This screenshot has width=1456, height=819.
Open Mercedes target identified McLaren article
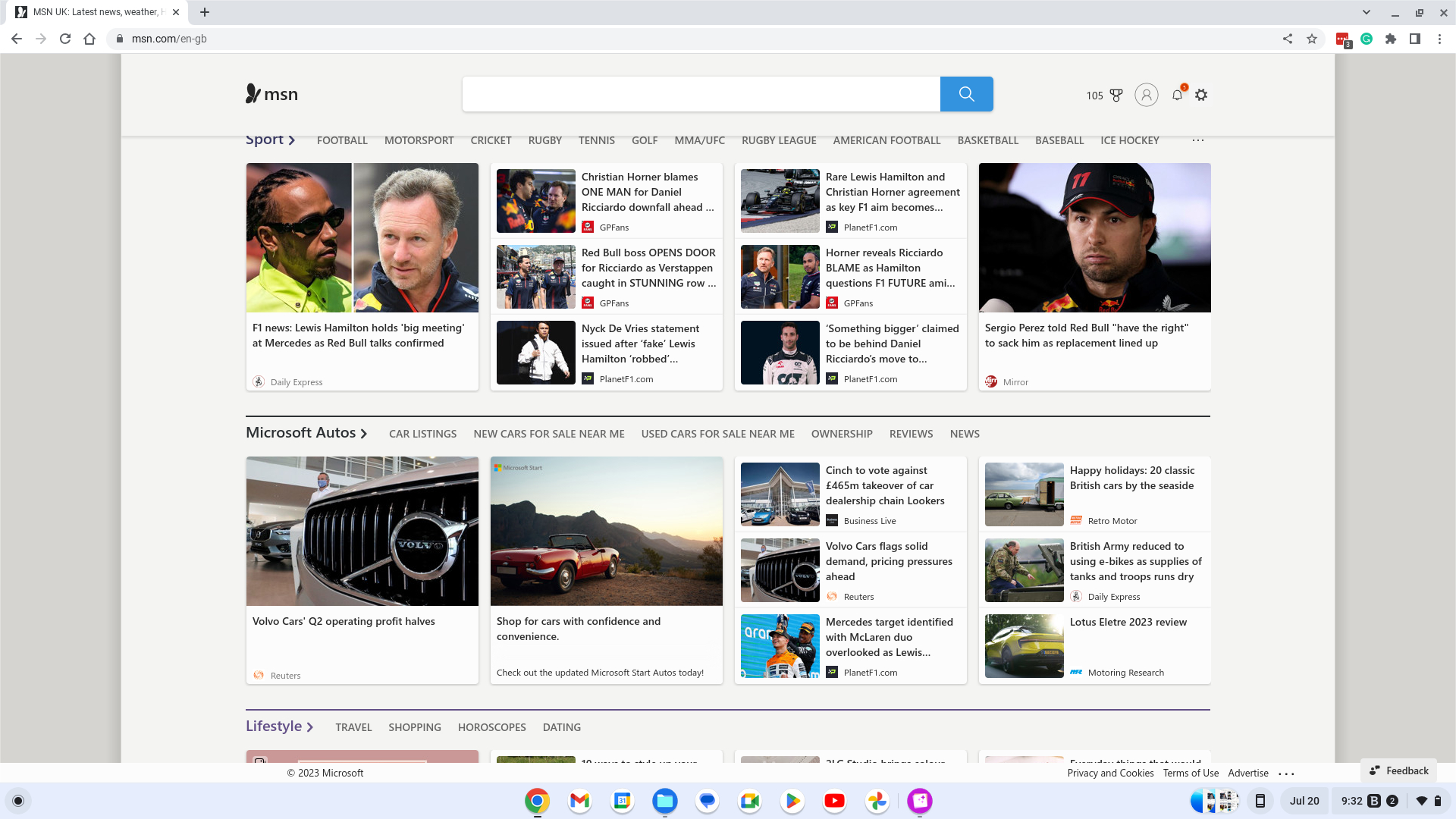pyautogui.click(x=889, y=637)
